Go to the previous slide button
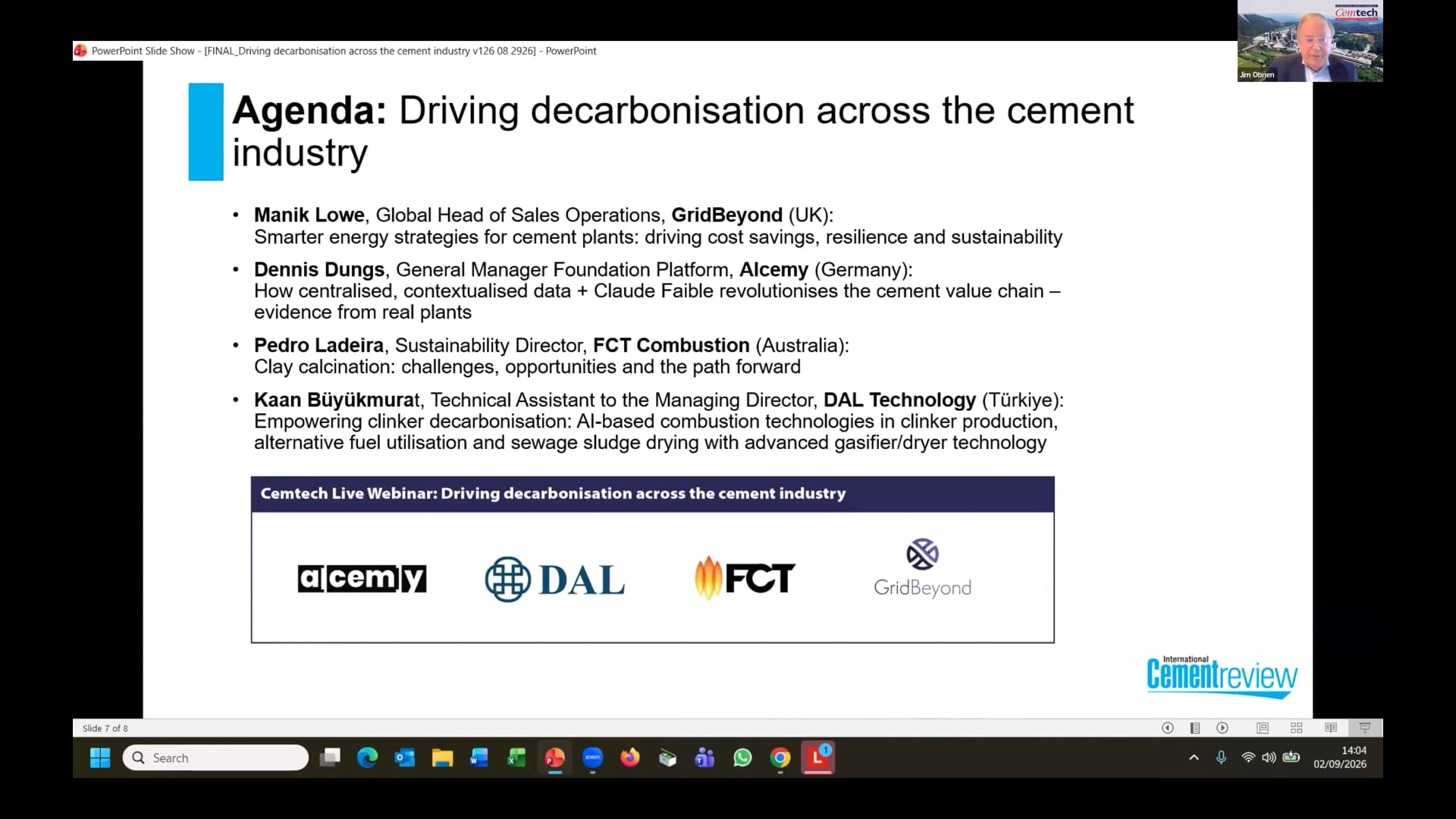This screenshot has width=1456, height=819. coord(1168,728)
